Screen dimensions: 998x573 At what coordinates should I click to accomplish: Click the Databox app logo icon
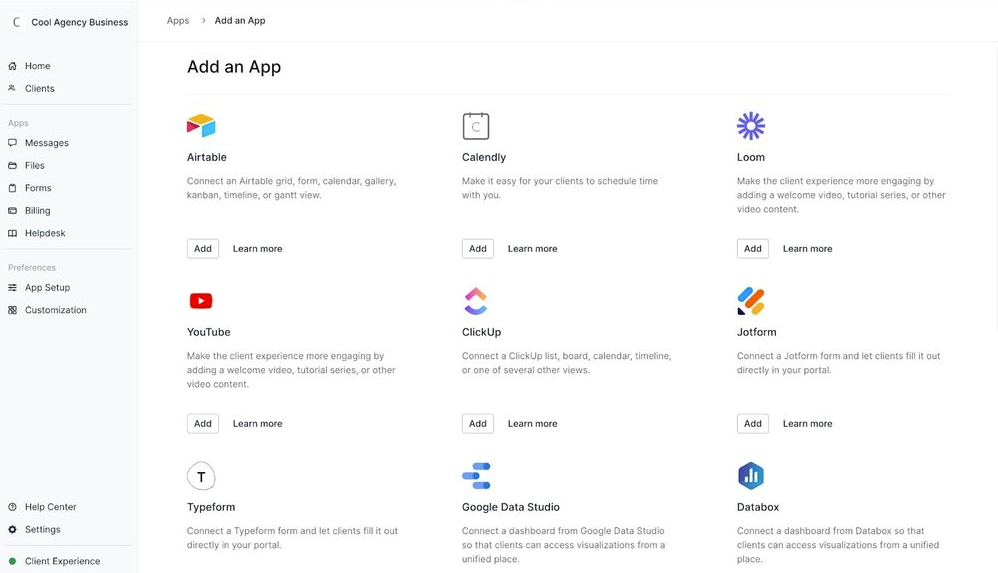coord(751,476)
